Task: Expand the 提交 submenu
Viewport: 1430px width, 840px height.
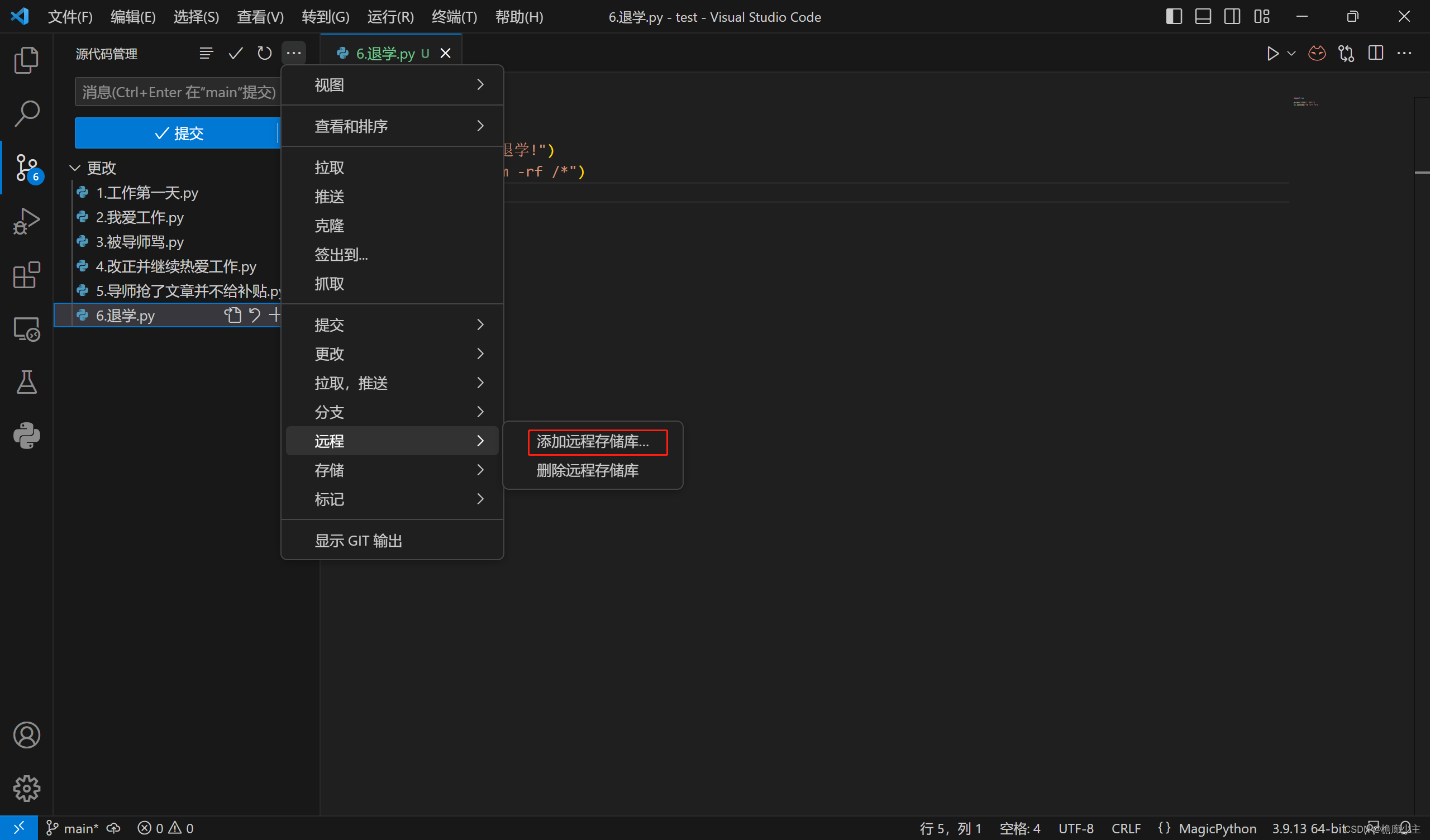Action: 392,324
